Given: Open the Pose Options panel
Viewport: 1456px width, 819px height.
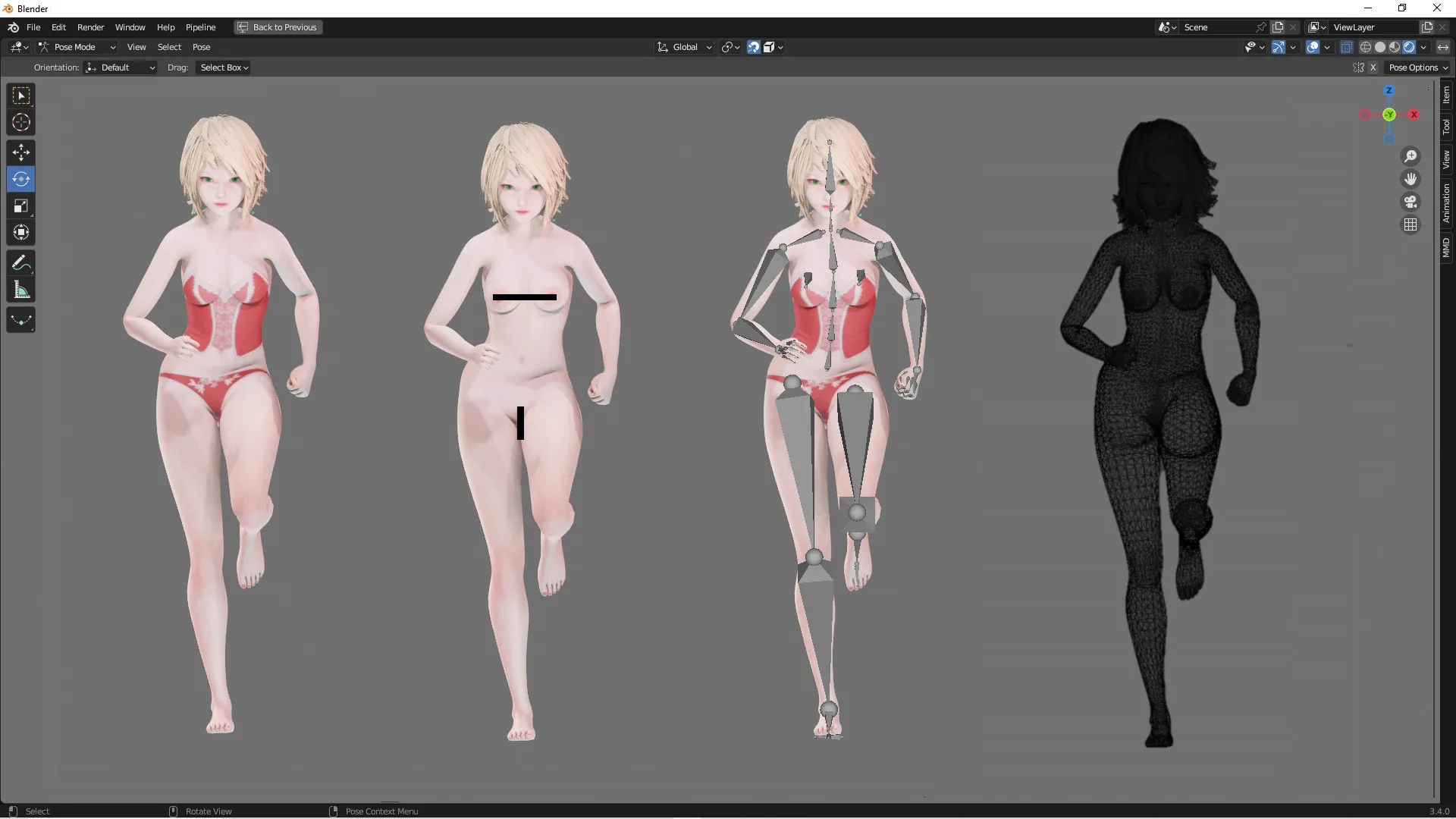Looking at the screenshot, I should point(1417,67).
